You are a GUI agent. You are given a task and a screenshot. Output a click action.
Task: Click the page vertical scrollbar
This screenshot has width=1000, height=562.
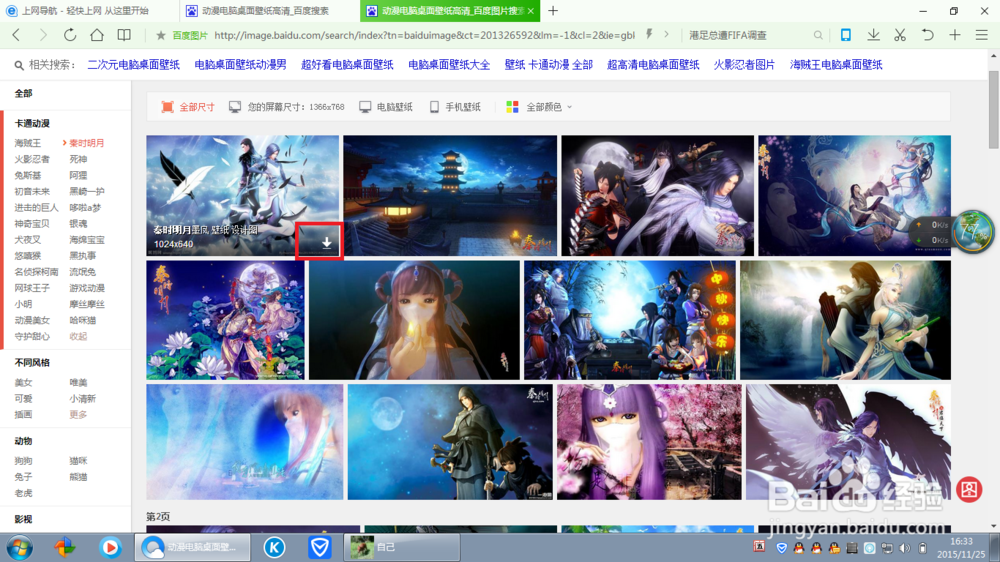coord(994,108)
